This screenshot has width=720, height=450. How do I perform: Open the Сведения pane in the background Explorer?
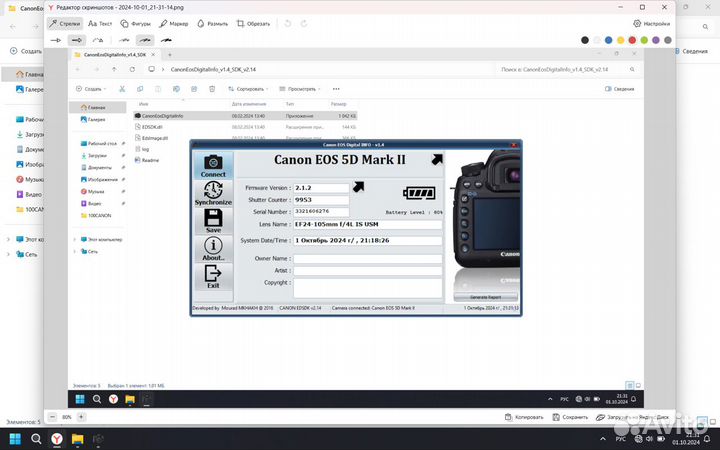691,51
